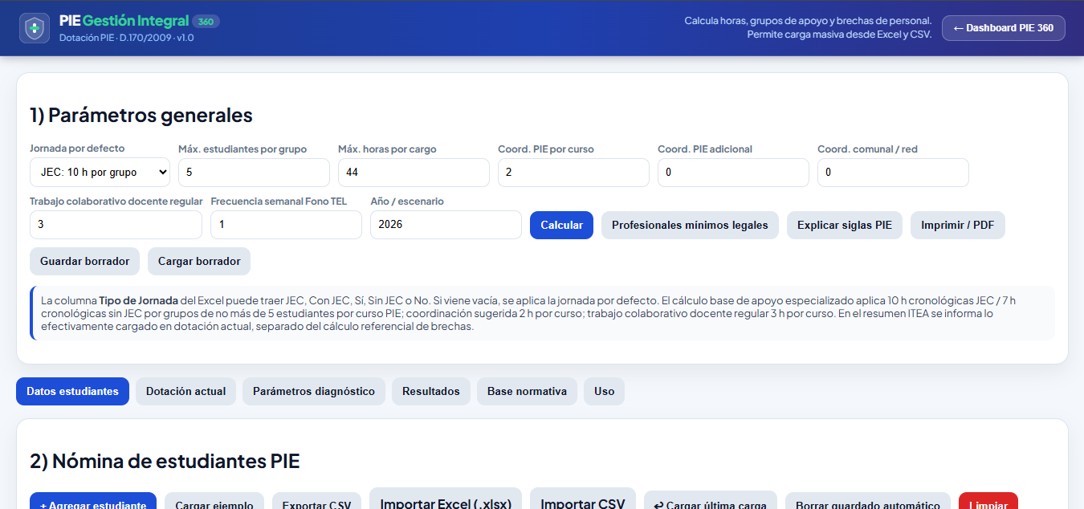Click + Agregar estudiante button
1084x509 pixels.
point(93,501)
